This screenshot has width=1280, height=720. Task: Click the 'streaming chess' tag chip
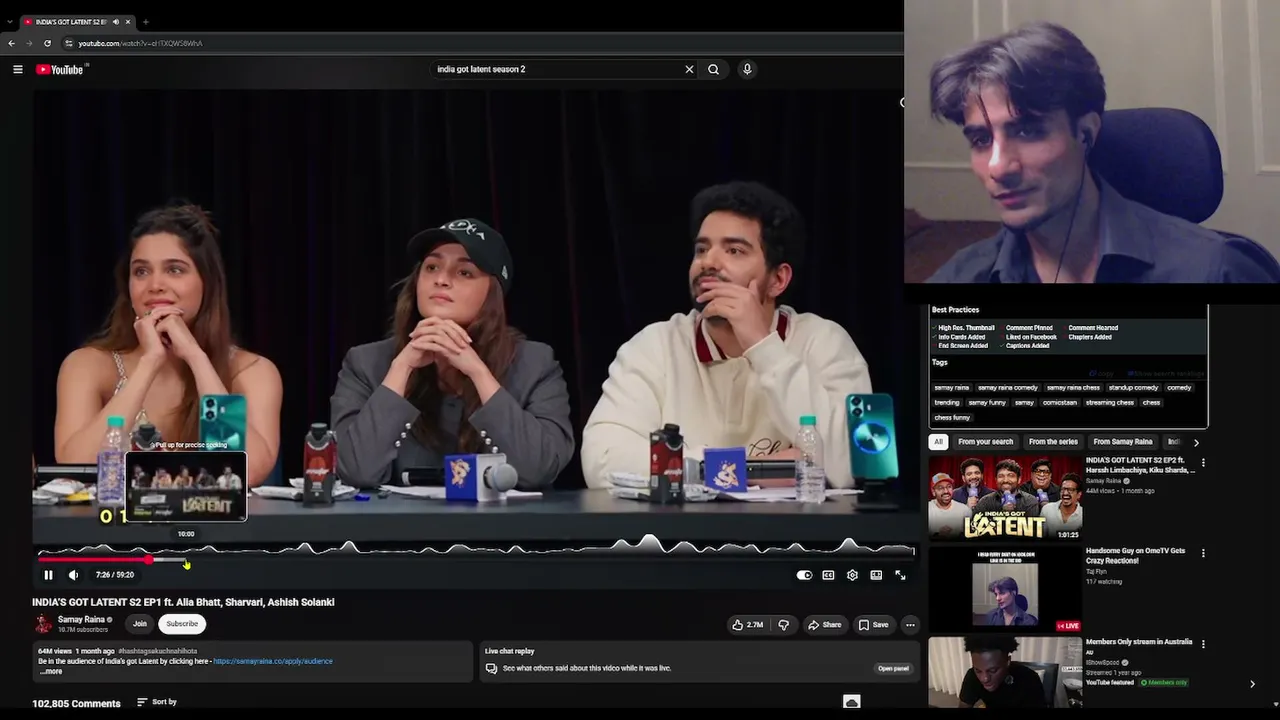click(1110, 403)
